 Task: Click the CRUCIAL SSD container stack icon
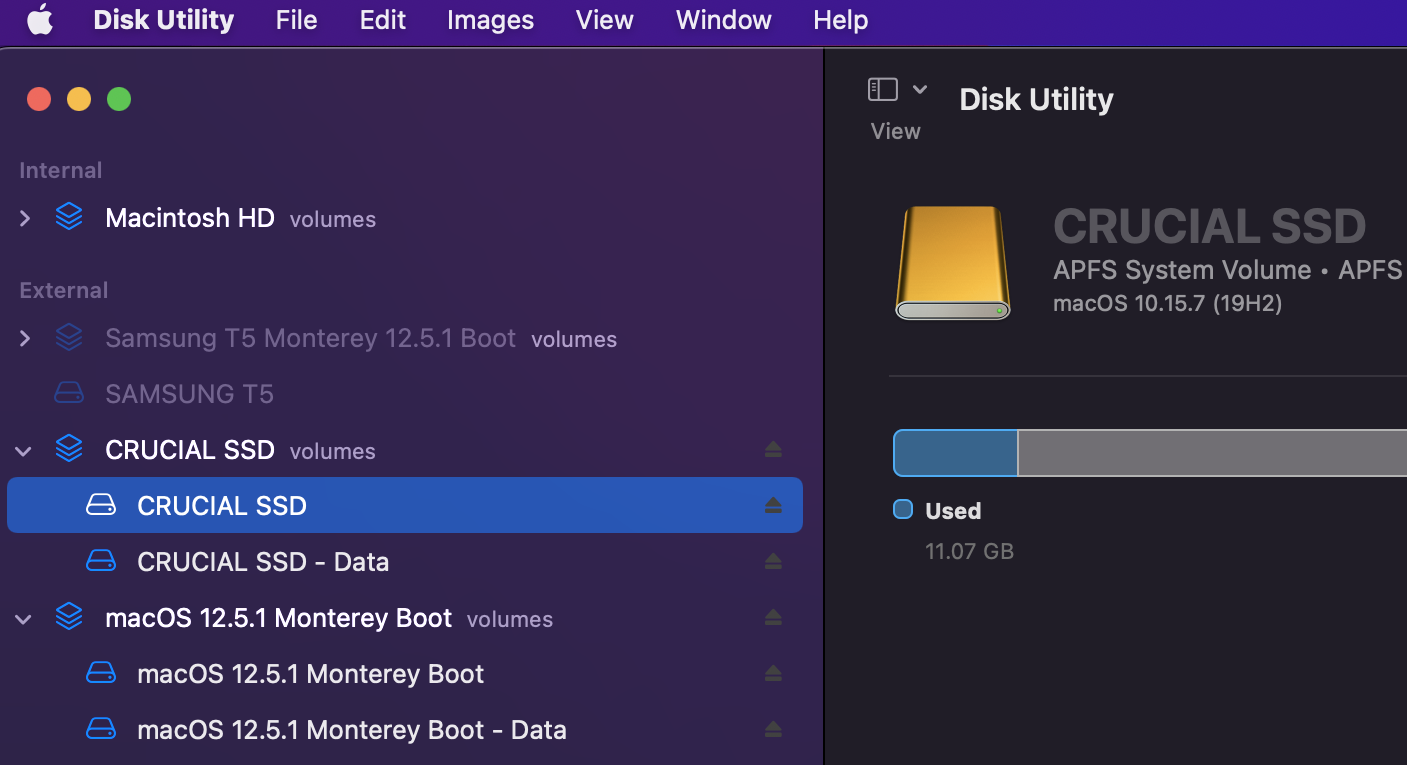(68, 448)
